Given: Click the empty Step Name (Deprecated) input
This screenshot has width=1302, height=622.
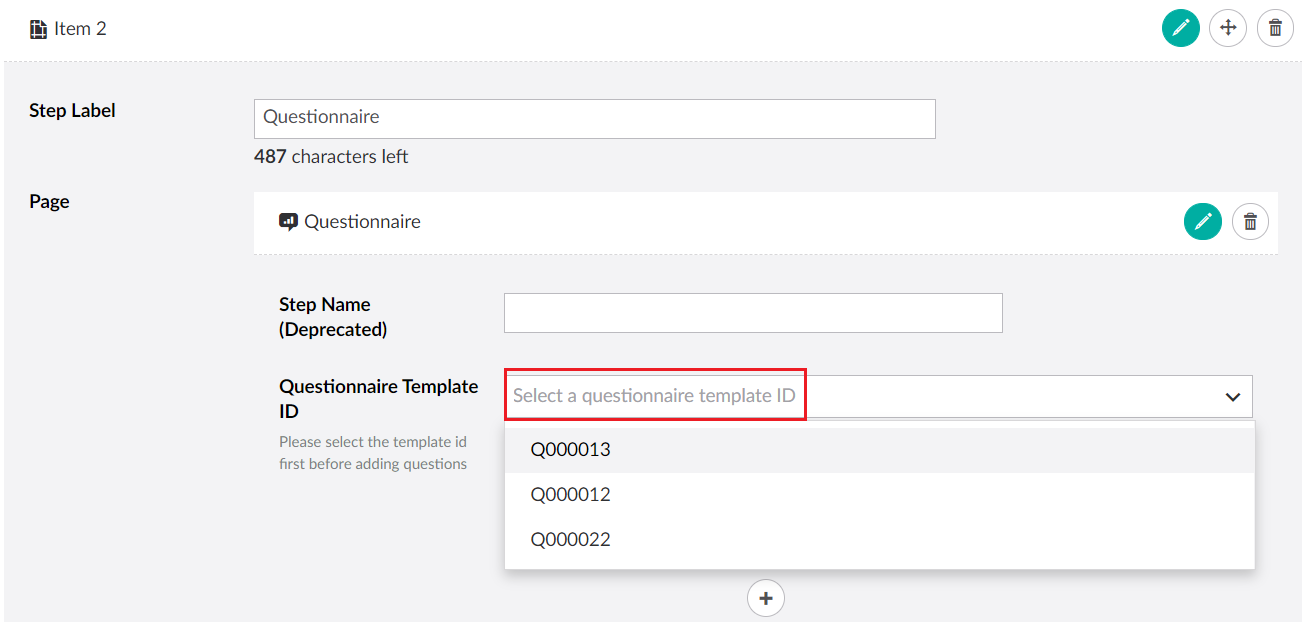Looking at the screenshot, I should (752, 313).
